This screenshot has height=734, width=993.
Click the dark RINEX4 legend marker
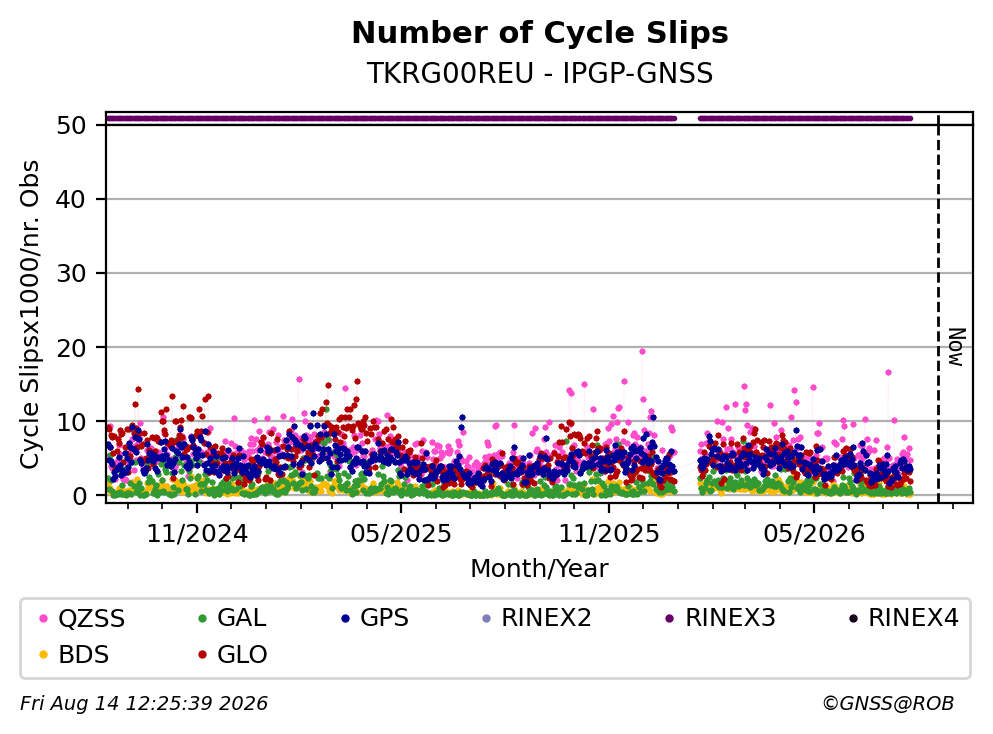853,619
